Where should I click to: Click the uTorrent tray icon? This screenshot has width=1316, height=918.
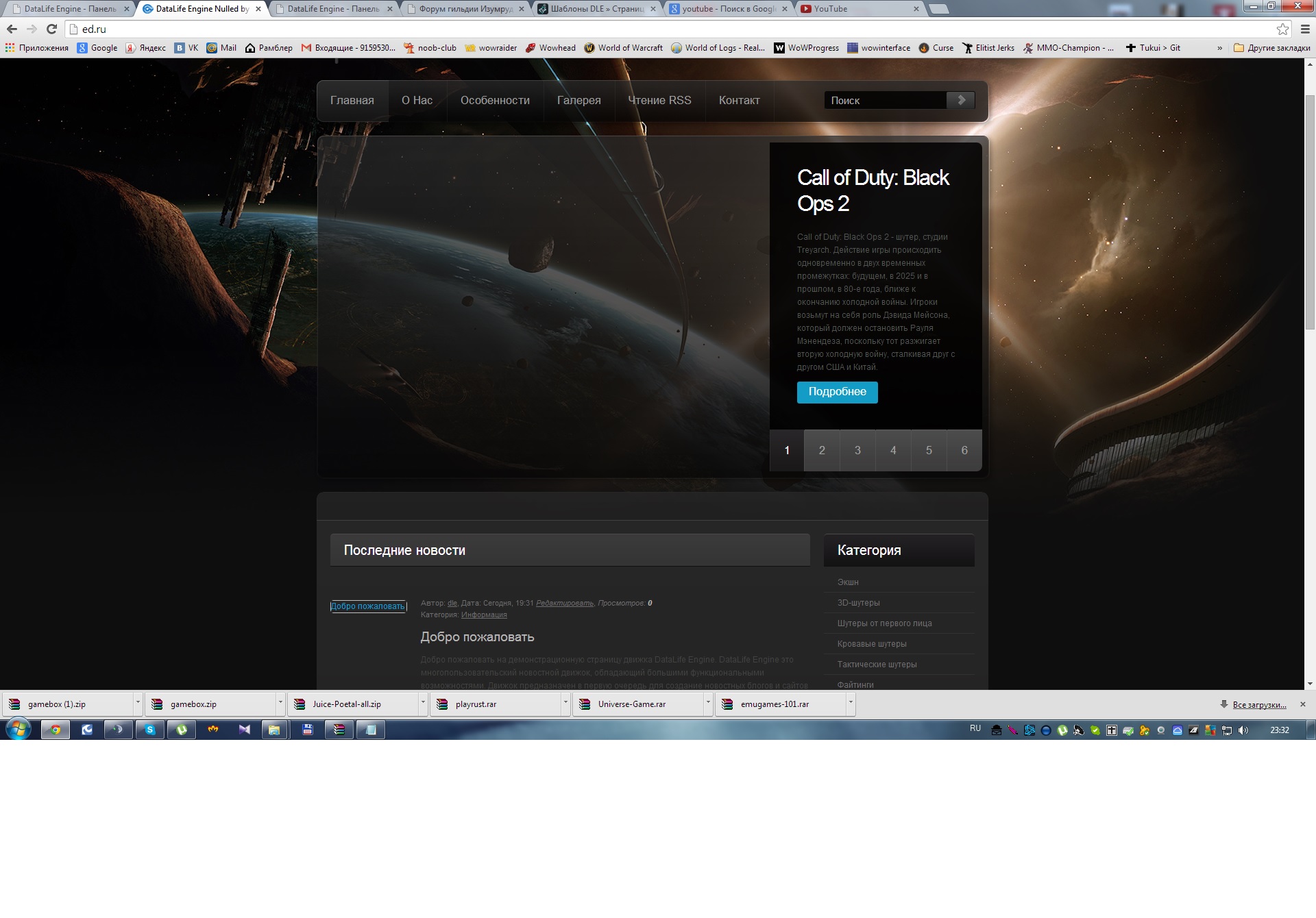pyautogui.click(x=1062, y=730)
